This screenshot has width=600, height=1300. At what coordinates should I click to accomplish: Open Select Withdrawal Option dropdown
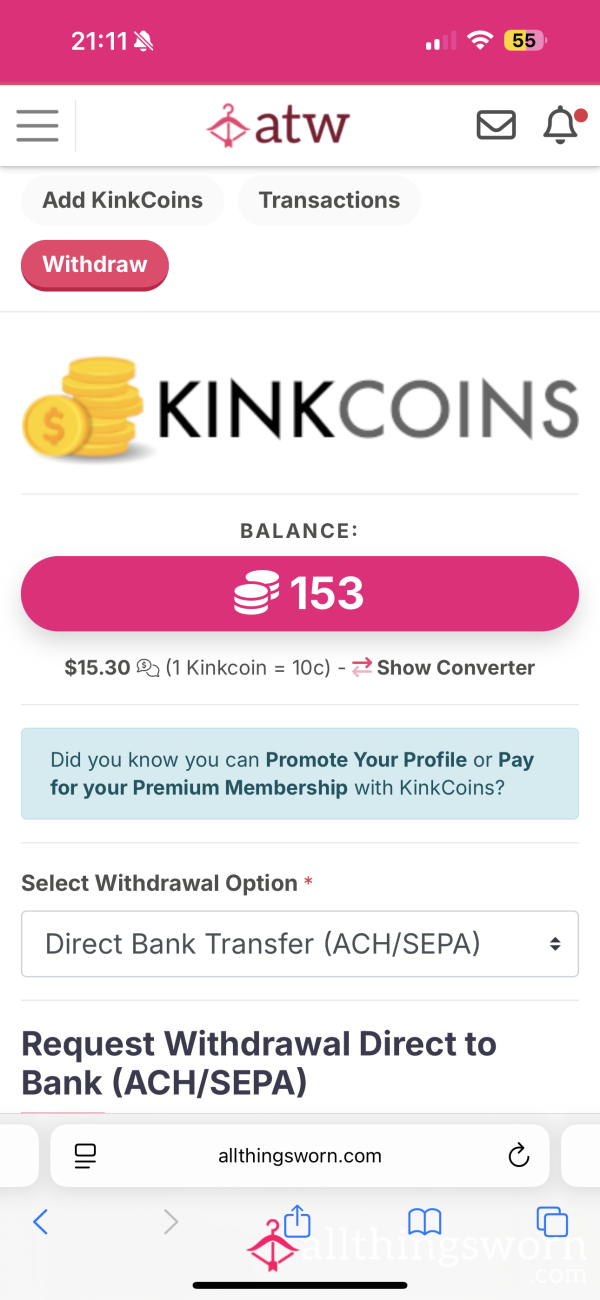click(x=300, y=943)
